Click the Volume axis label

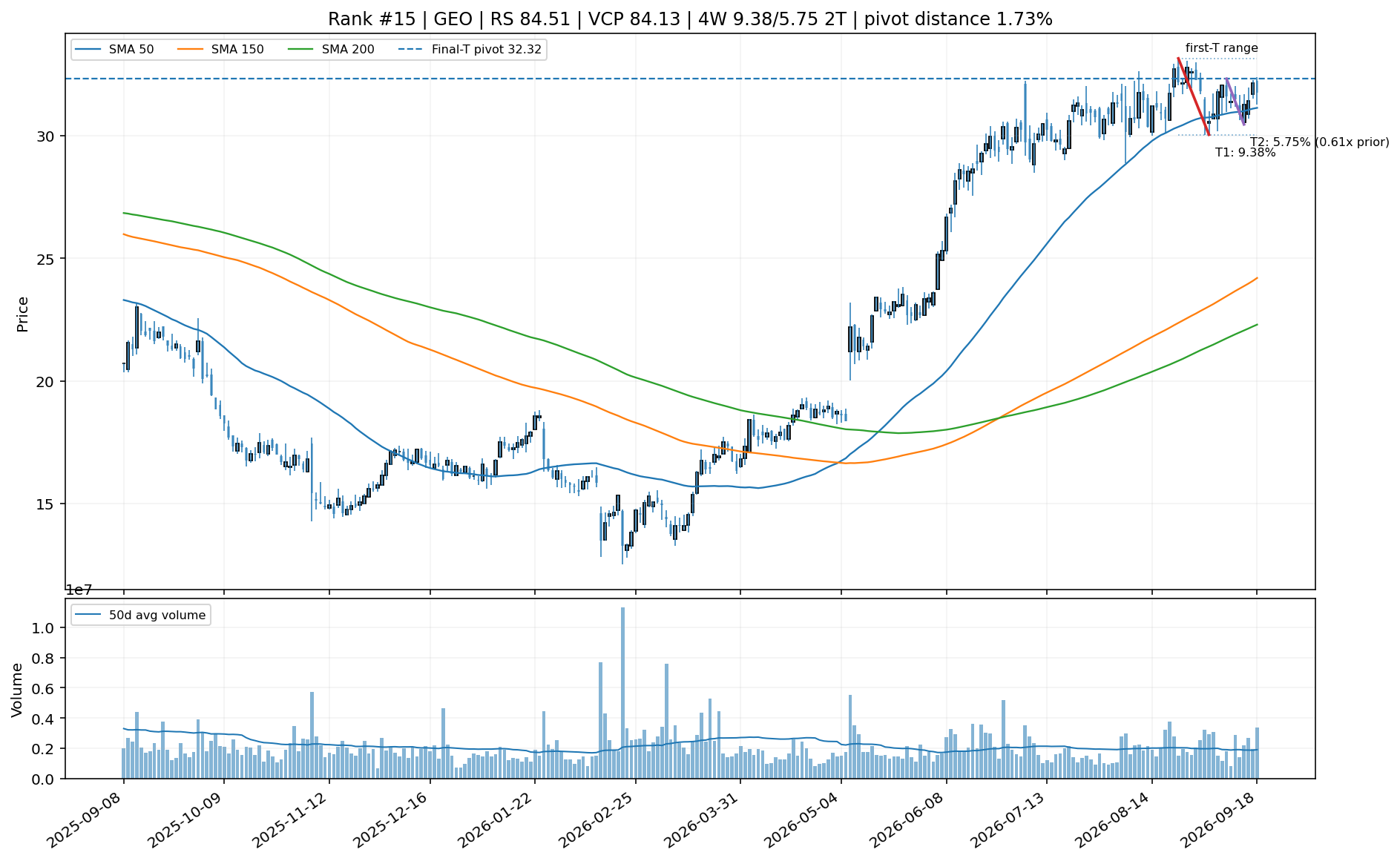[x=17, y=690]
